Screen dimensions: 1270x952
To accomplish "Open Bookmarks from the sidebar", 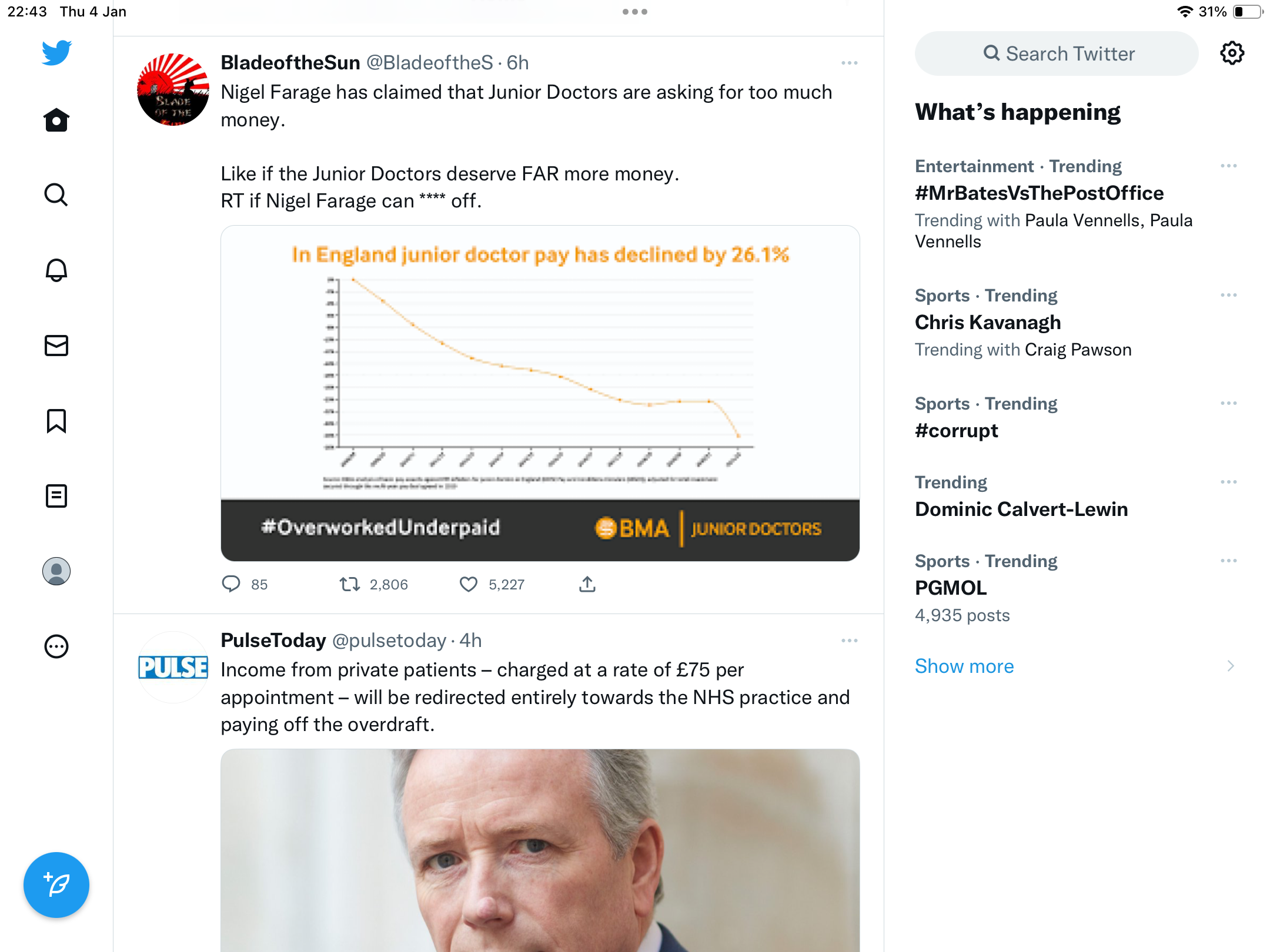I will point(56,421).
